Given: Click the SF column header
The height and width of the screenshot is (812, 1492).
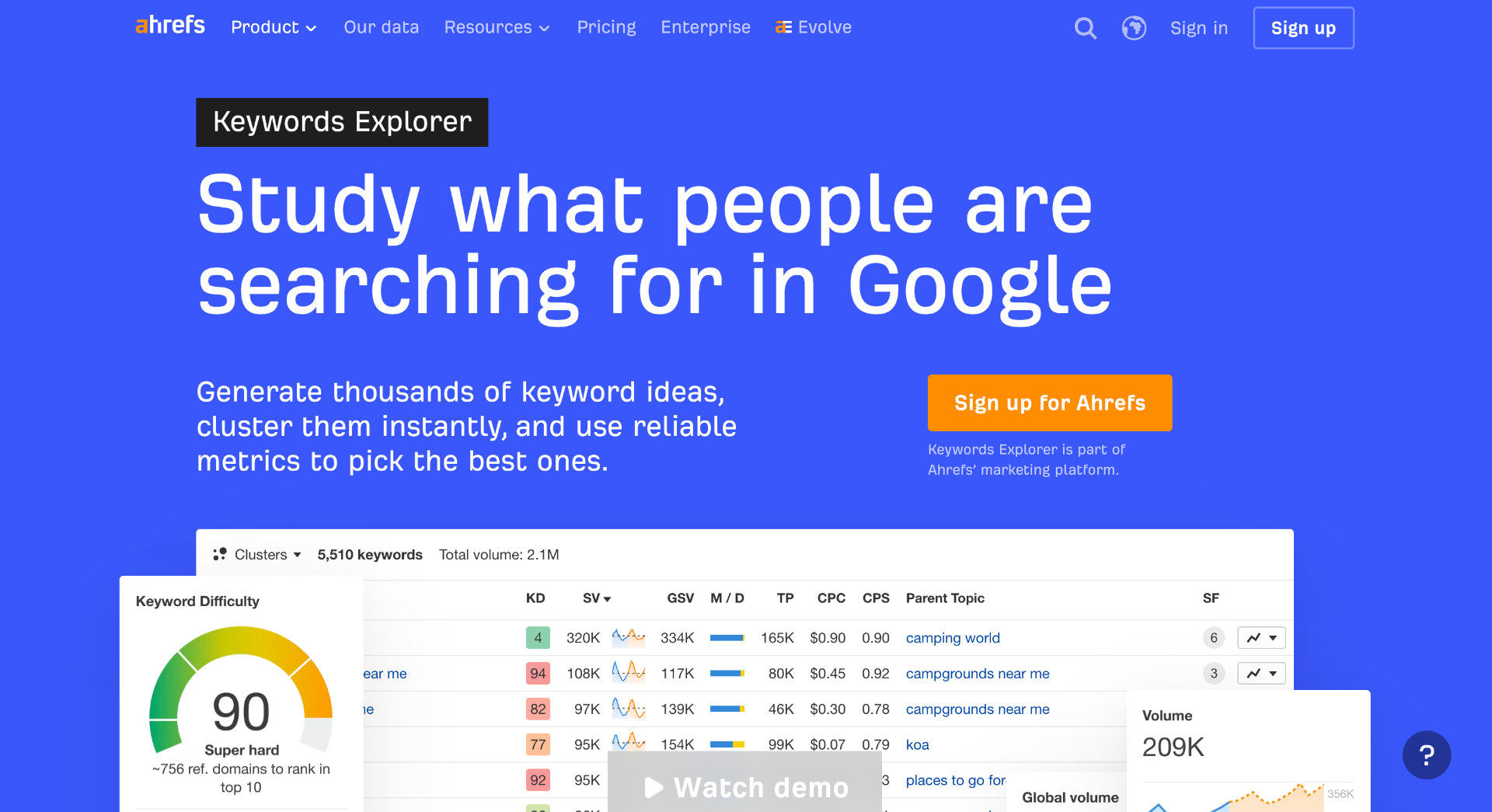Looking at the screenshot, I should (1211, 598).
